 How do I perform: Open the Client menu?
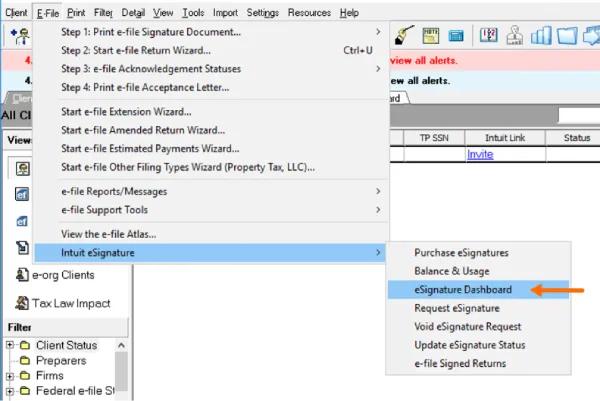[x=16, y=13]
